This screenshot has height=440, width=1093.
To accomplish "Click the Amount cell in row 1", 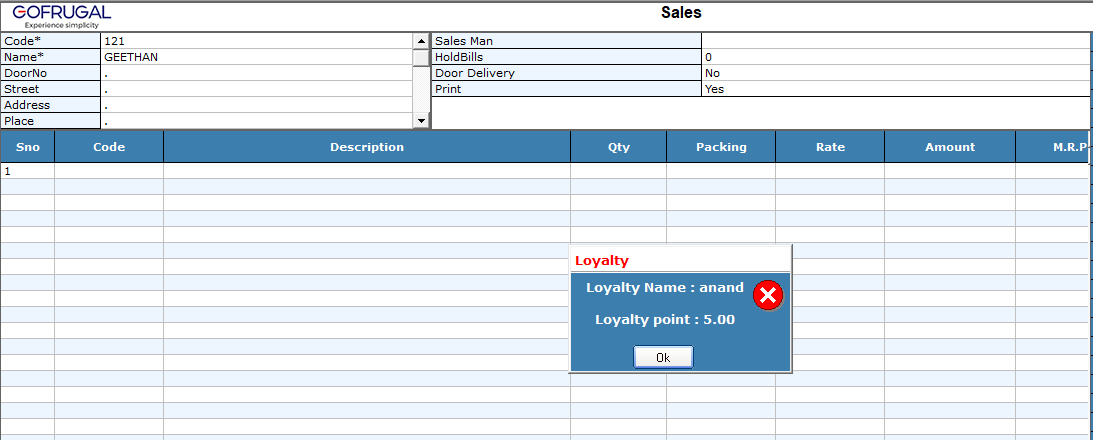I will point(949,171).
